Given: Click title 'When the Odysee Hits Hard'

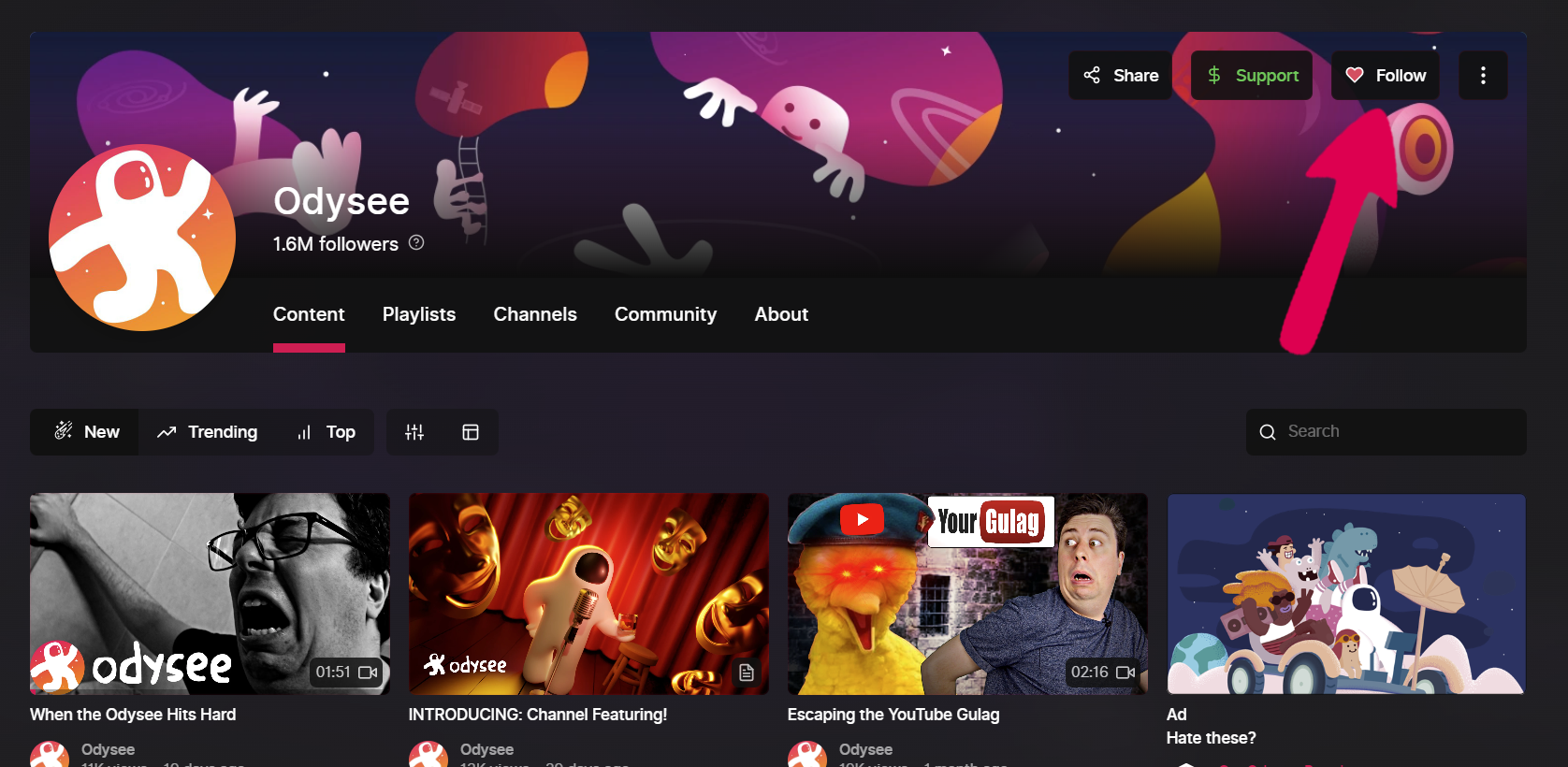Looking at the screenshot, I should 133,715.
